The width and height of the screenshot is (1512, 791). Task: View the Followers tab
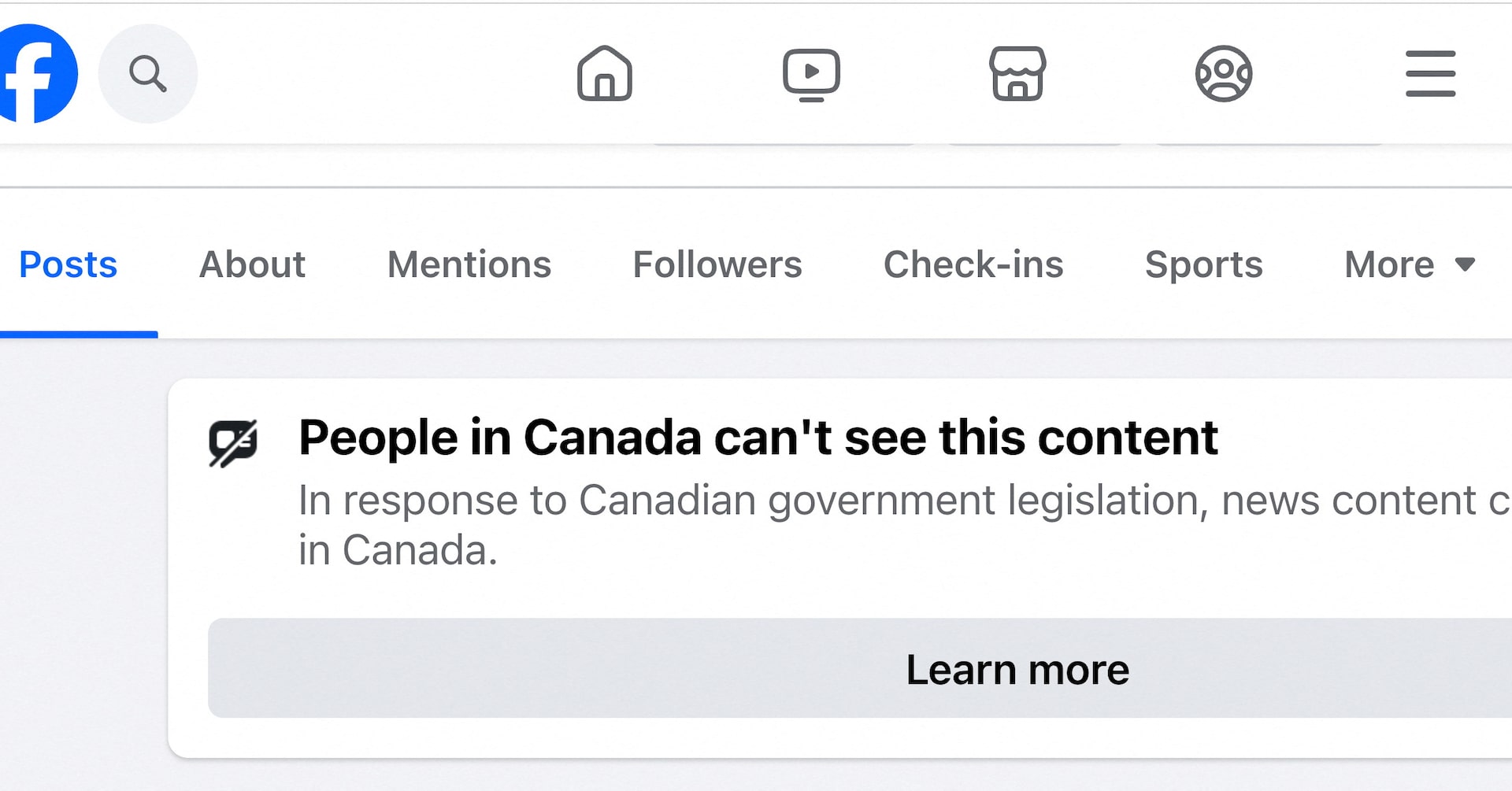(717, 264)
